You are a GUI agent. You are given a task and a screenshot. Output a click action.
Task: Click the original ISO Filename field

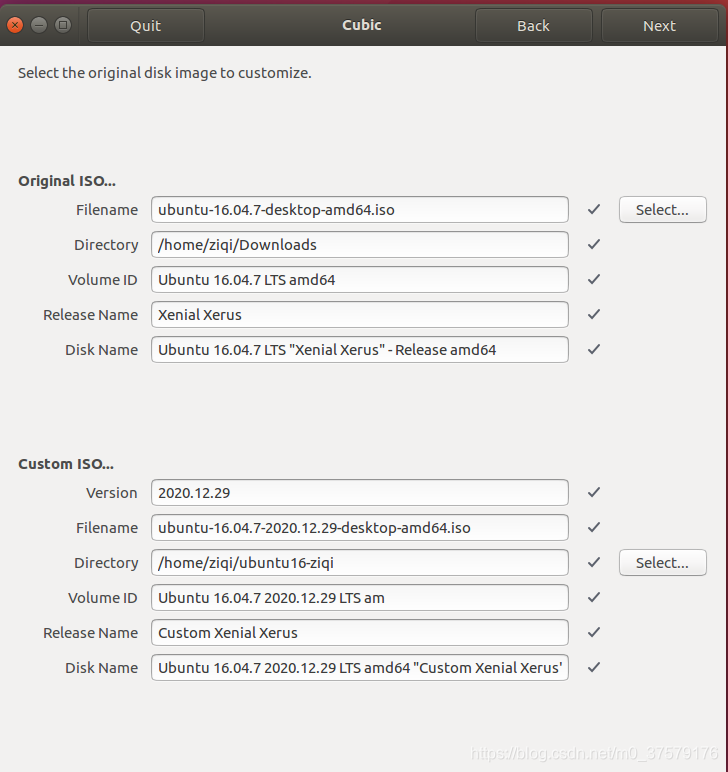click(360, 210)
